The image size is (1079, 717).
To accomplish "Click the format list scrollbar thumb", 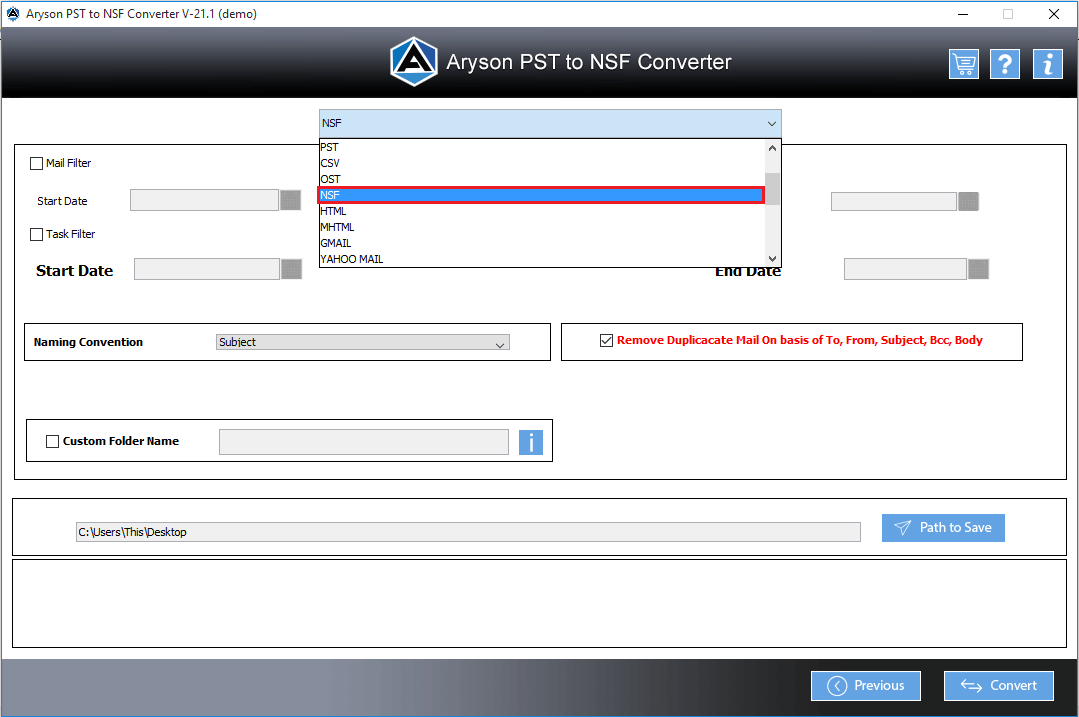I will [x=772, y=189].
